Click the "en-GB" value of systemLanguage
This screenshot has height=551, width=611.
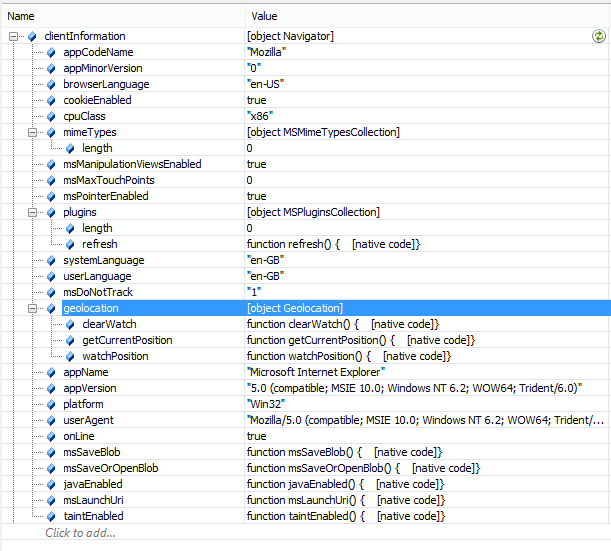point(265,260)
